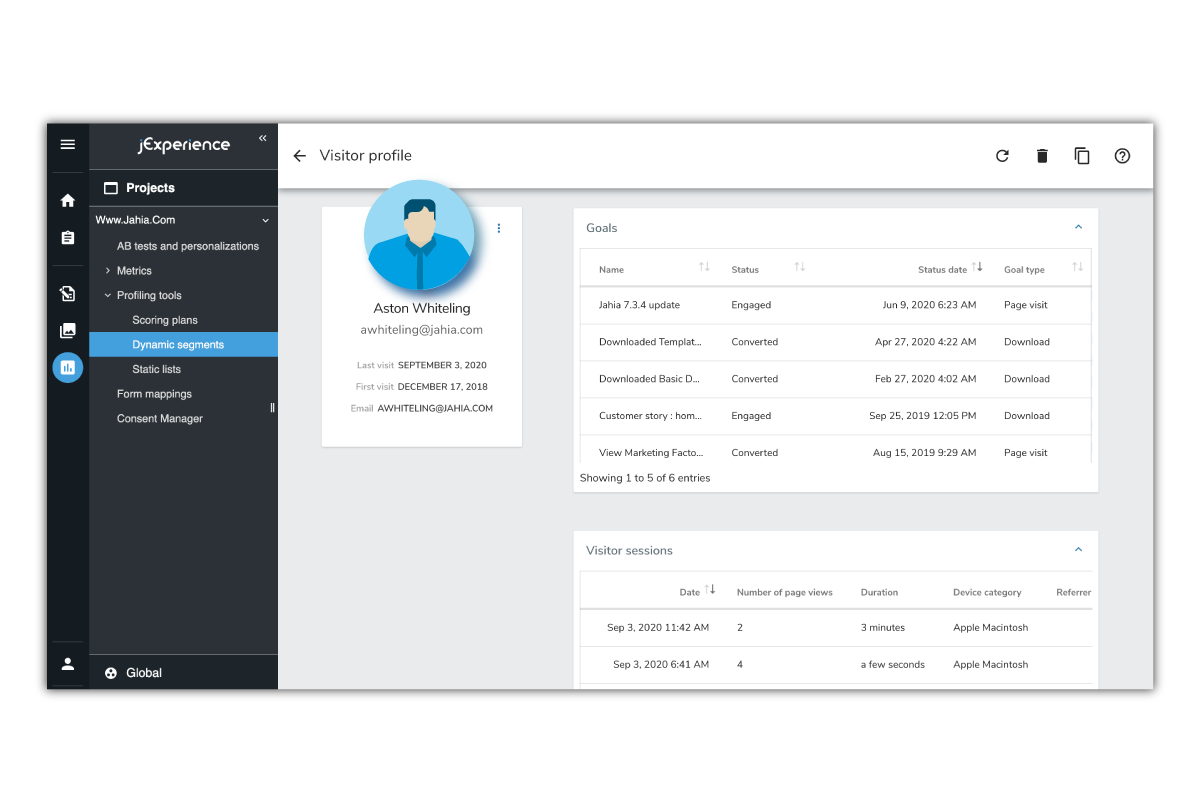Go to the Home icon
This screenshot has width=1200, height=800.
tap(67, 201)
